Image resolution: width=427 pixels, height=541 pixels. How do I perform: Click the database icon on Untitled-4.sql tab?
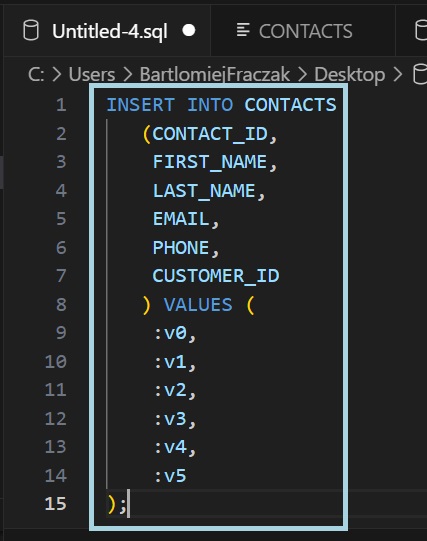[x=31, y=30]
